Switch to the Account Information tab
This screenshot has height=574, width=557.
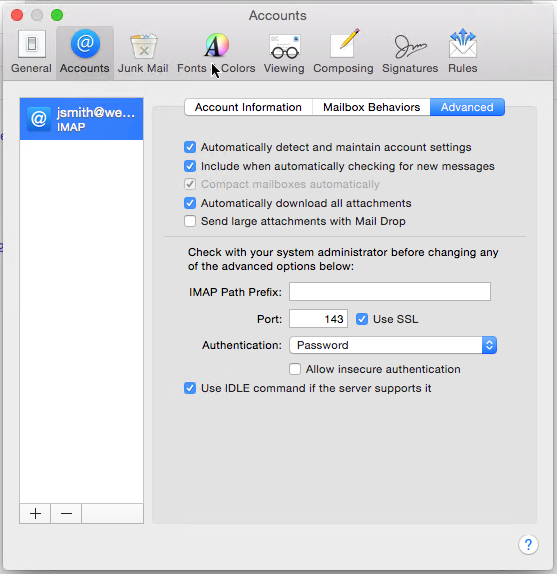click(x=248, y=107)
